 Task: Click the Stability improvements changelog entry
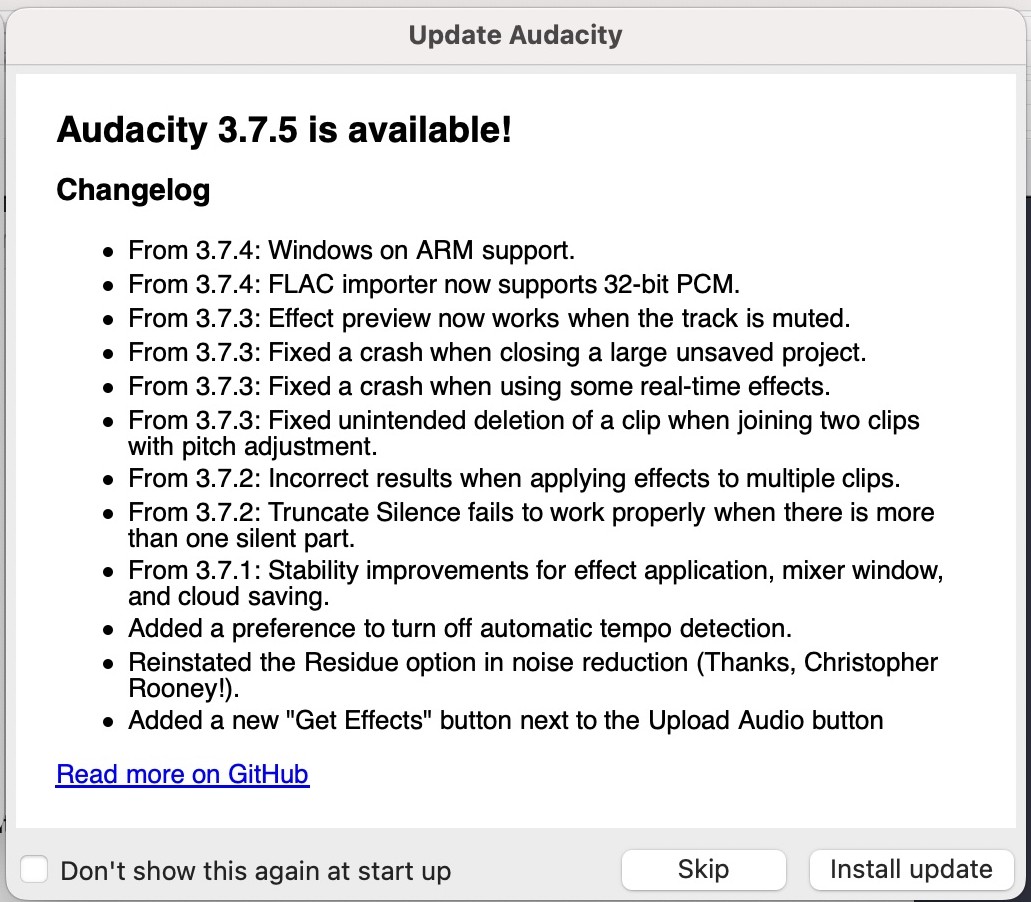point(535,584)
